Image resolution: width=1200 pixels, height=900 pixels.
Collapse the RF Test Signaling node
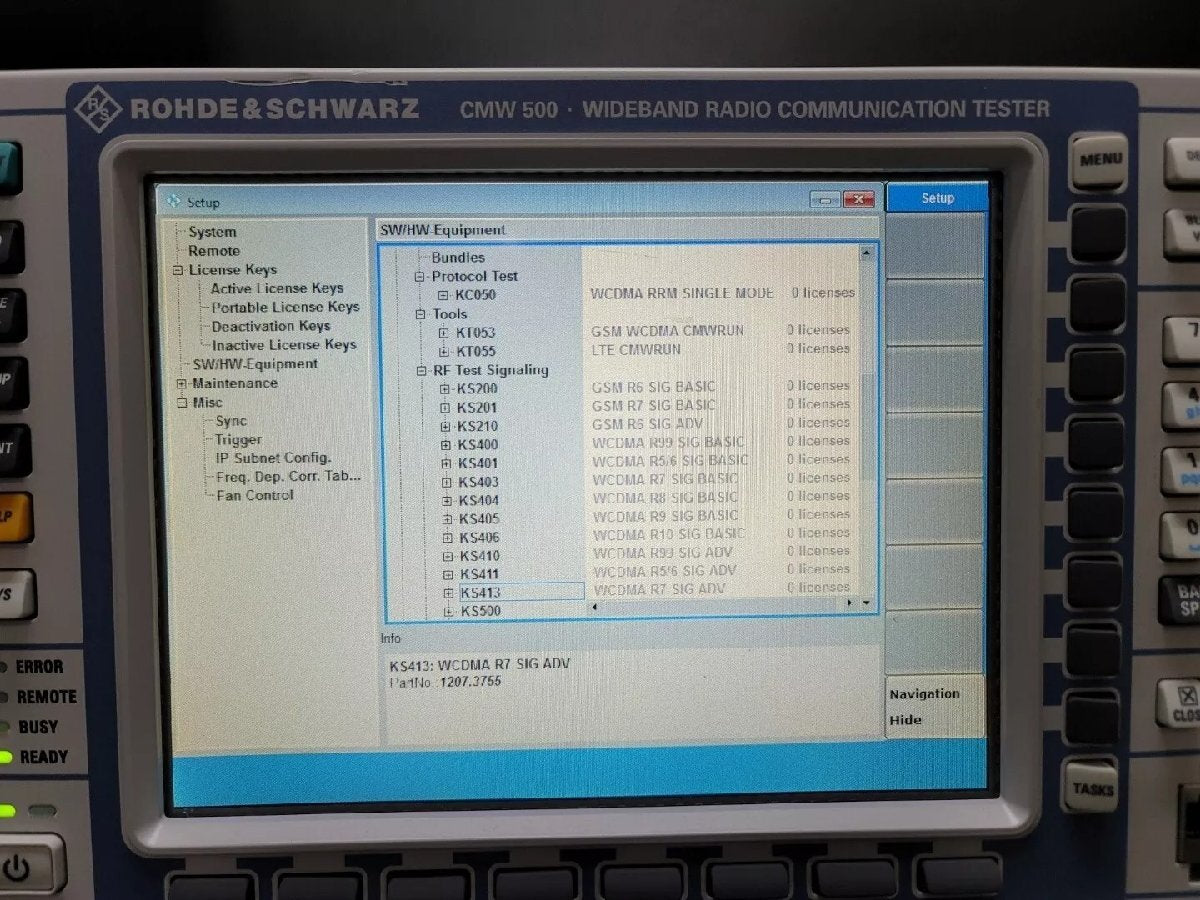coord(422,370)
